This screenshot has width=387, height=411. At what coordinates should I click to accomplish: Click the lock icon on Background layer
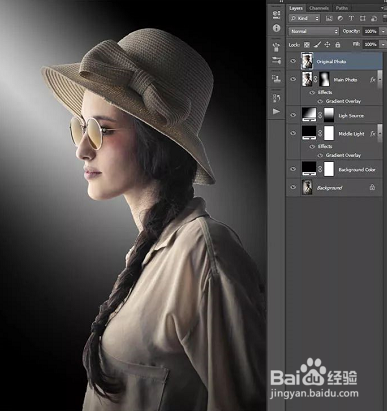click(x=372, y=187)
